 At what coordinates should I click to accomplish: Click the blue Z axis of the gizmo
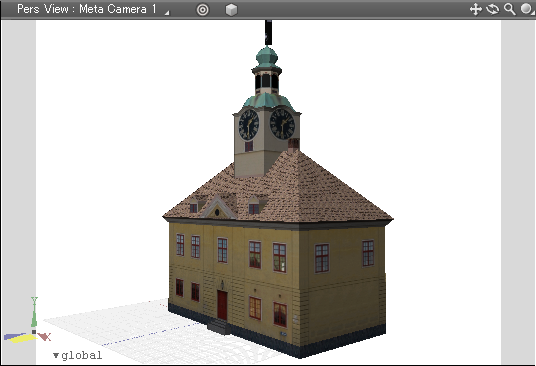[x=14, y=336]
